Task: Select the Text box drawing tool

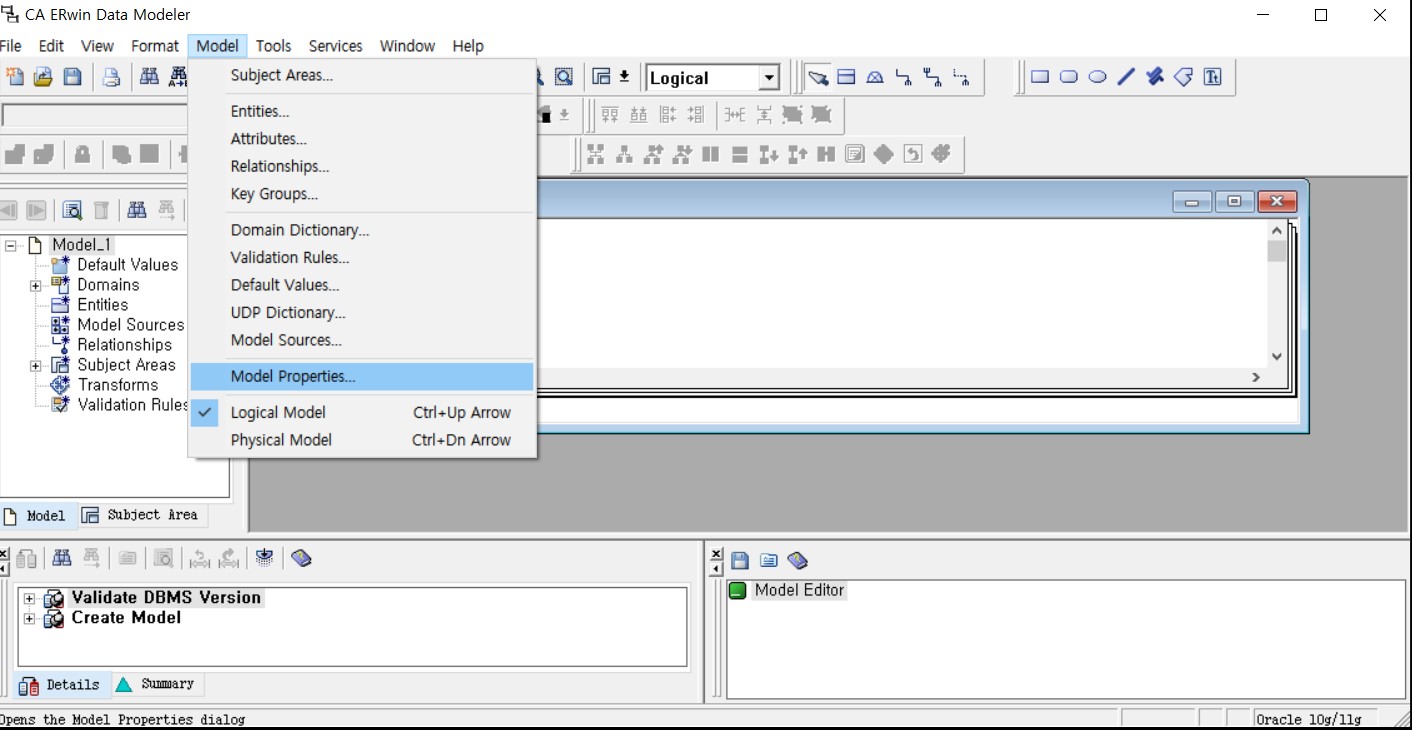Action: [x=1213, y=77]
